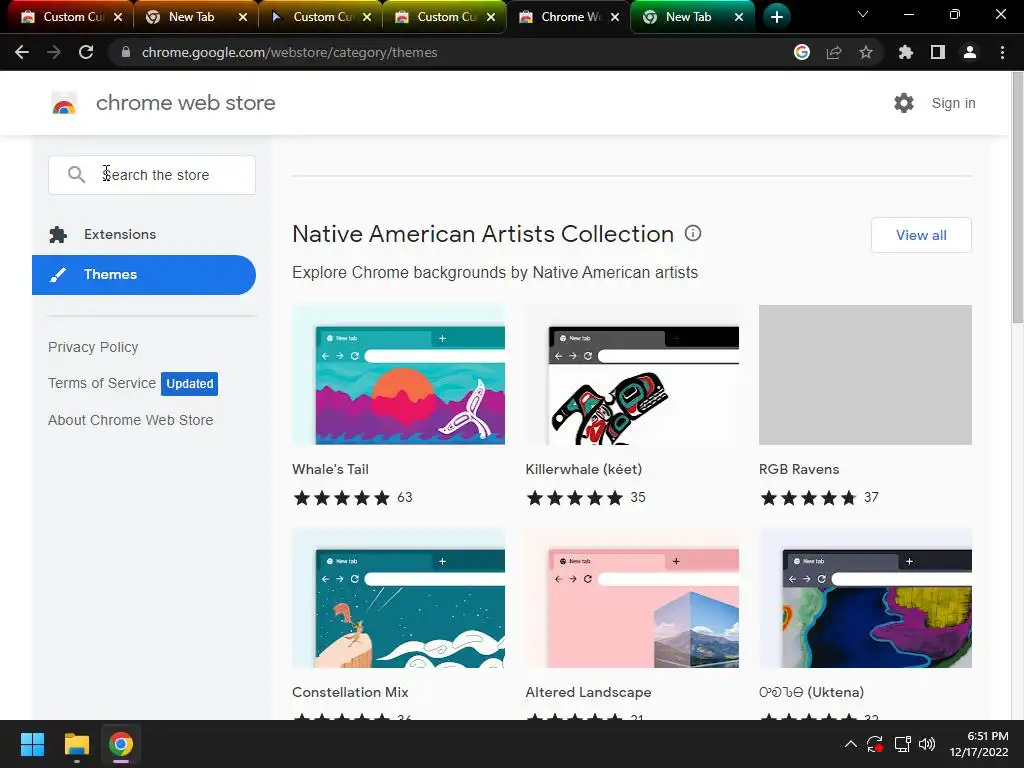
Task: Go back with the browser back arrow
Action: click(22, 52)
